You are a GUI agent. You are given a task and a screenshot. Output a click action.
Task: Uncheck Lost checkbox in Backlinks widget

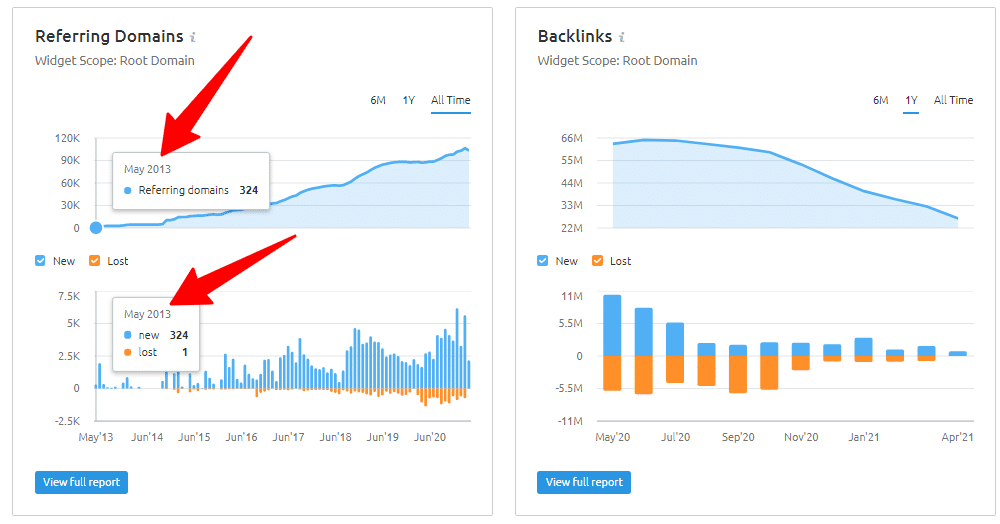pyautogui.click(x=597, y=261)
